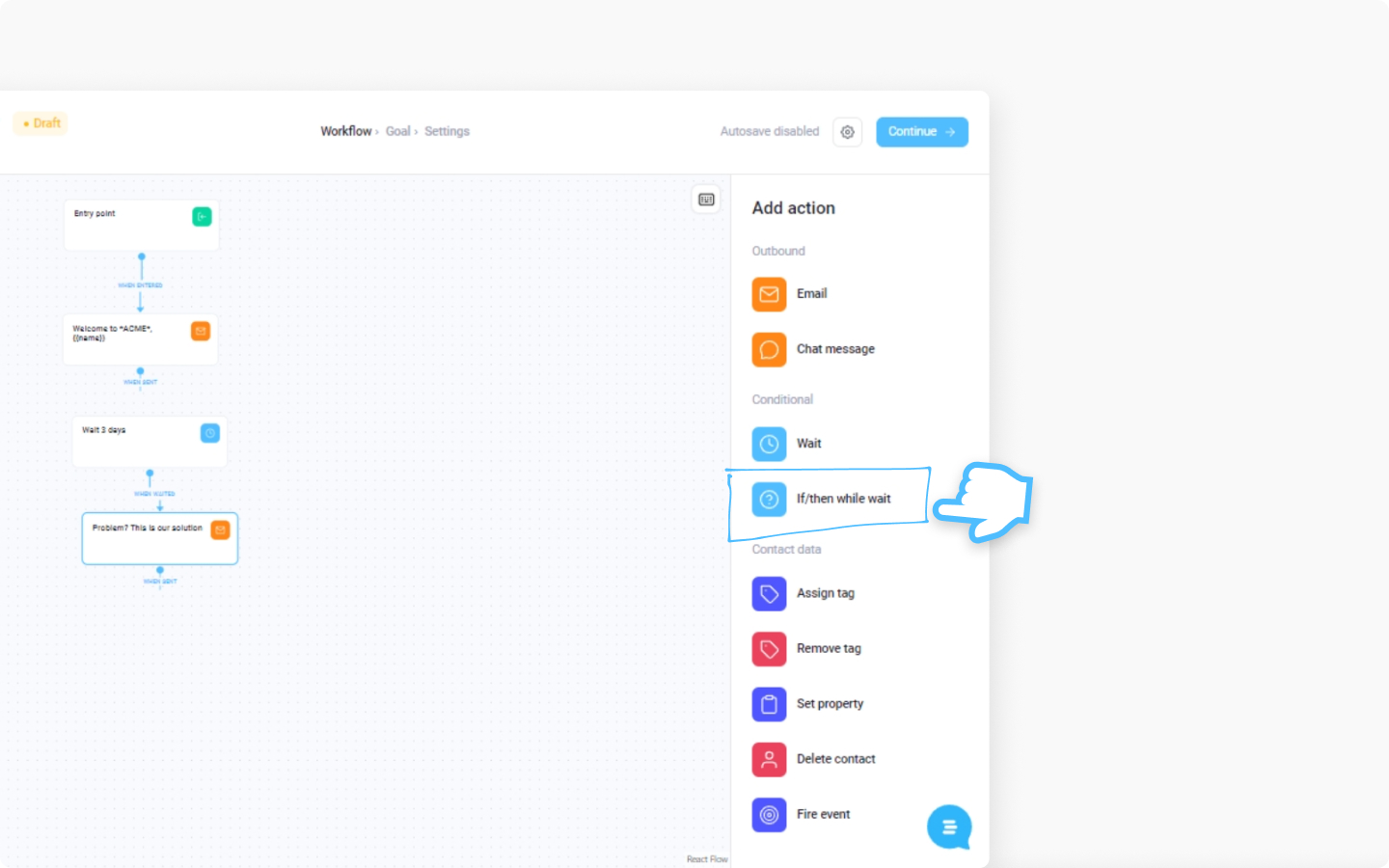Select the Welcome to ACME node
The height and width of the screenshot is (868, 1389).
[140, 339]
